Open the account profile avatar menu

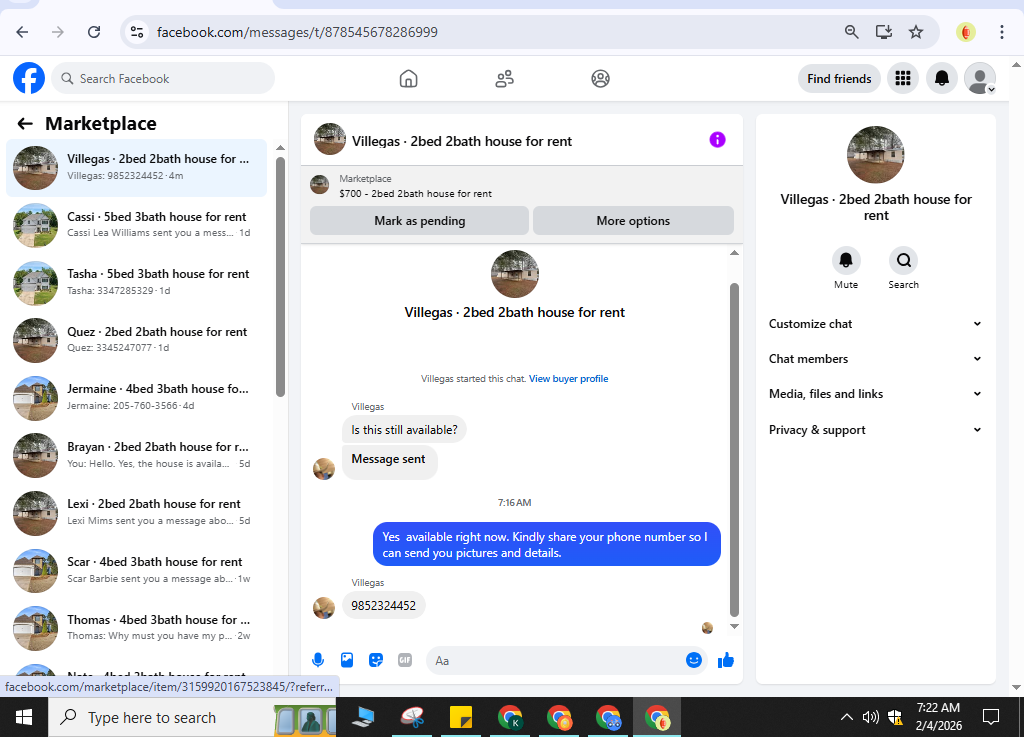980,78
